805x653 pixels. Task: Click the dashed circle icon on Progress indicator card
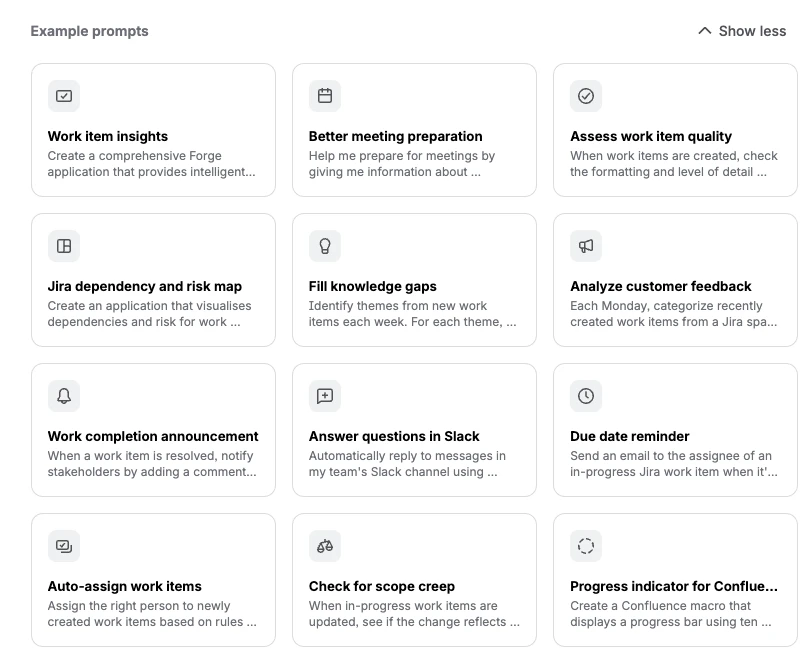pos(586,546)
